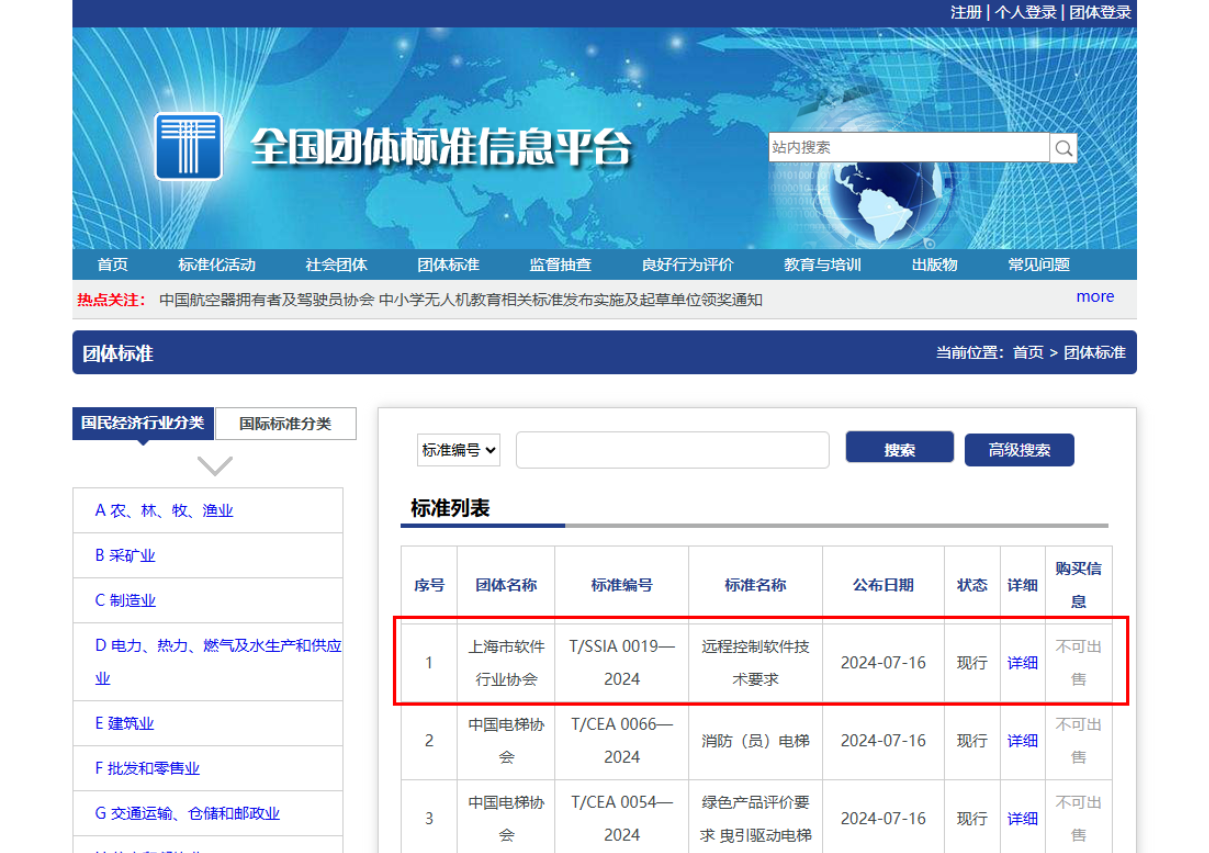
Task: Click the 搜索 button
Action: click(899, 448)
